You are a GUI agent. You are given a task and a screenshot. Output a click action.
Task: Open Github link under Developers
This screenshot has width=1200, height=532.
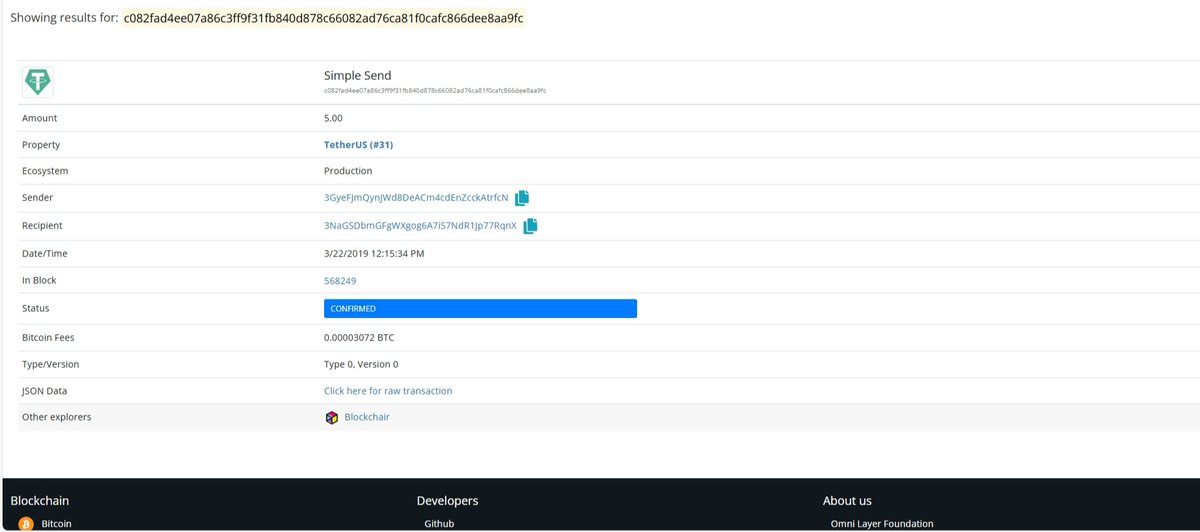tap(439, 523)
